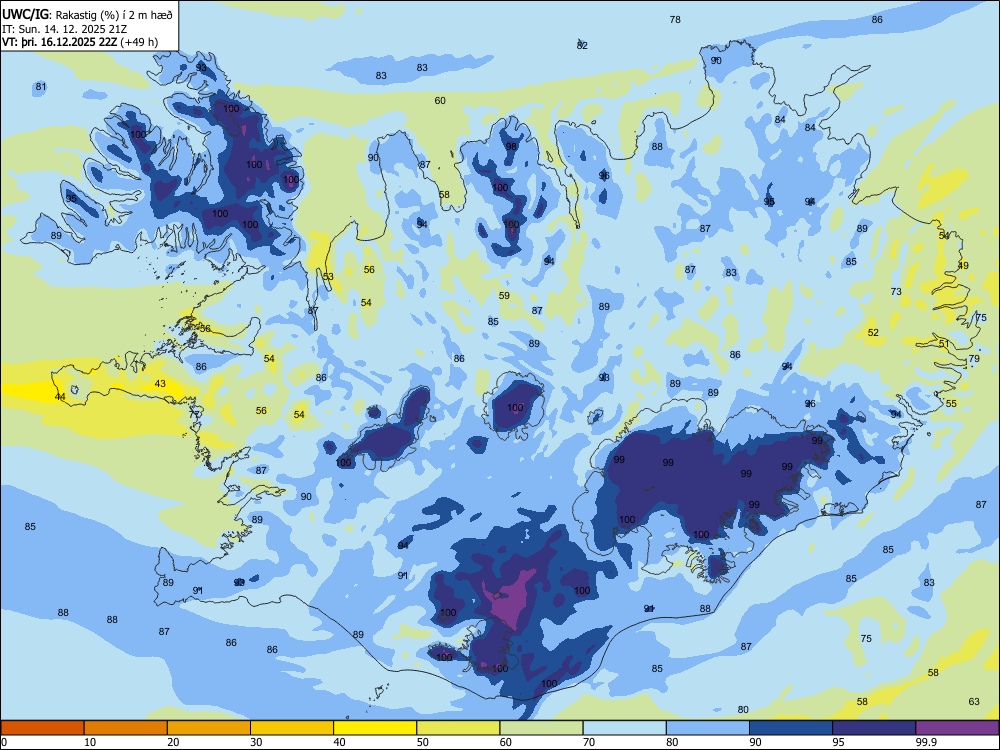Screen dimensions: 1000x750
Task: Click the '50' legend tick label
Action: pyautogui.click(x=422, y=742)
